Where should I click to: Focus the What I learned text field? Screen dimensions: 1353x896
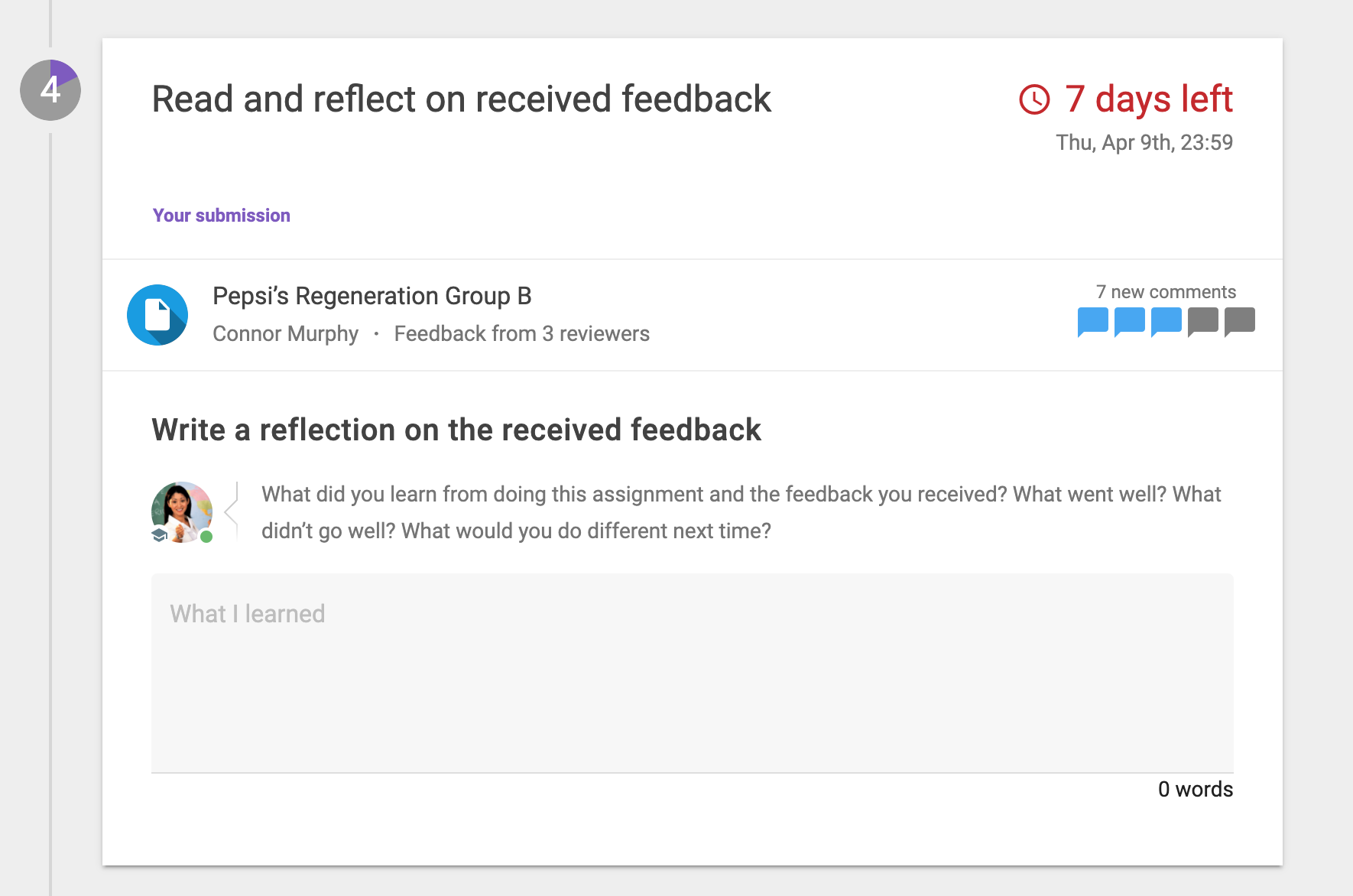coord(692,673)
